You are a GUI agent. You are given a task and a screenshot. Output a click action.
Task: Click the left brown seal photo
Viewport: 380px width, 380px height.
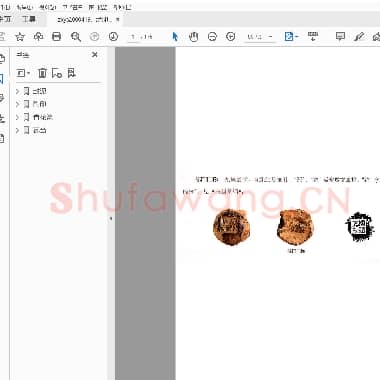(231, 227)
